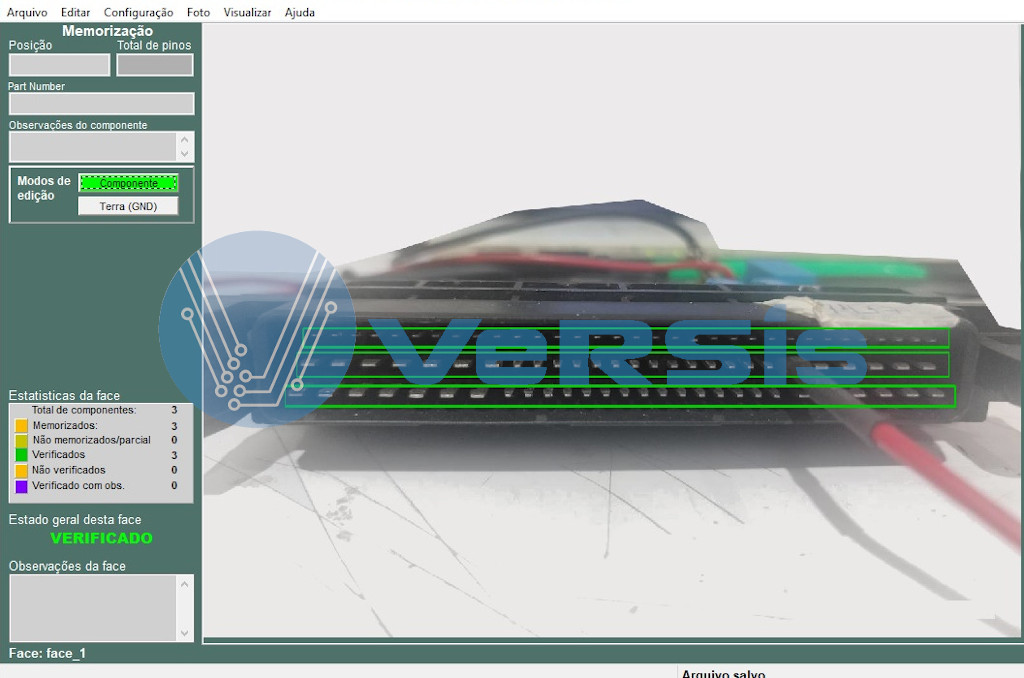This screenshot has height=678, width=1024.
Task: Select the middle green pin row component
Action: click(x=622, y=364)
